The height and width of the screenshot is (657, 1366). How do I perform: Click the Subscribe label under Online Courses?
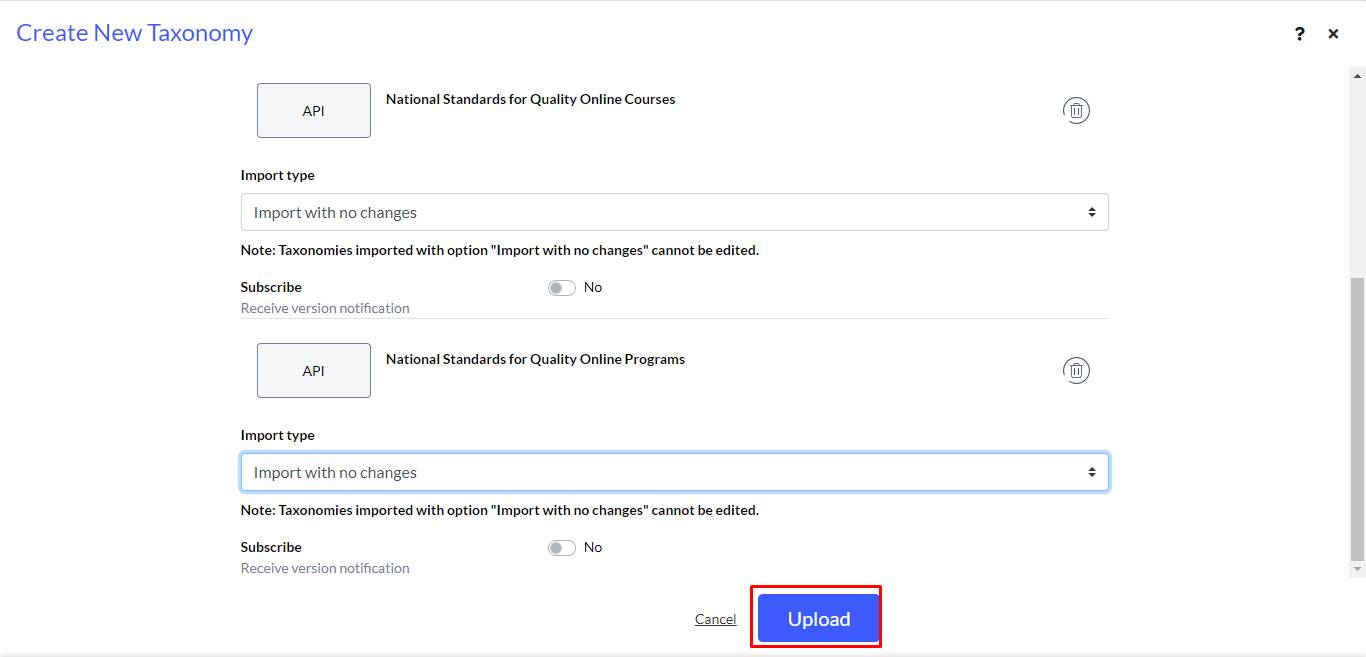(x=271, y=287)
